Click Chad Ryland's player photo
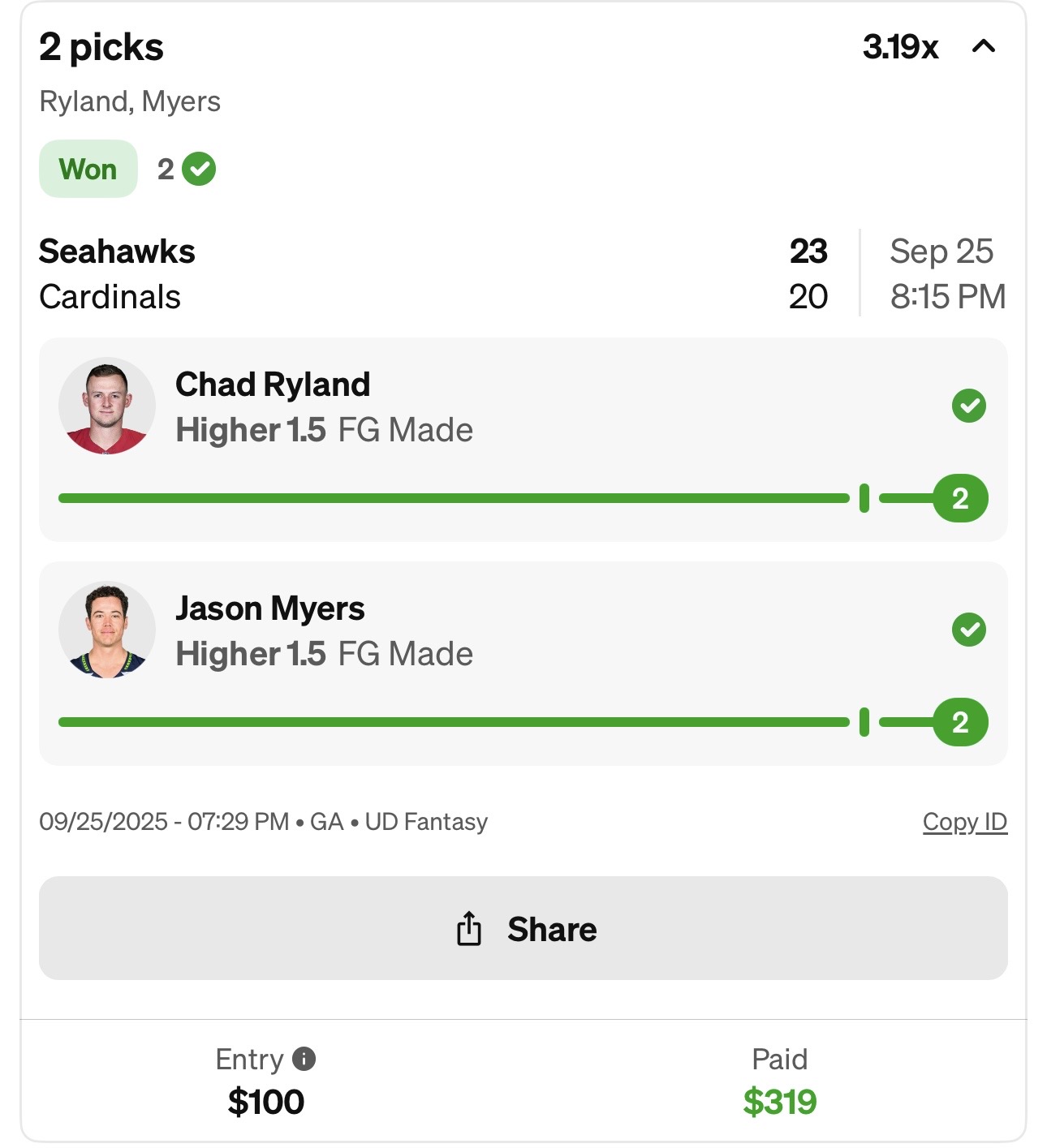The height and width of the screenshot is (1148, 1047). point(107,406)
